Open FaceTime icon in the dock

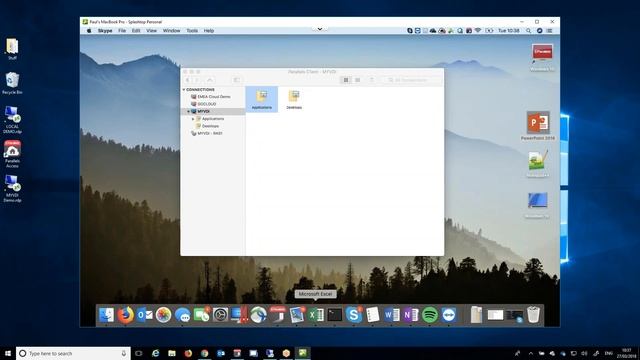tap(201, 315)
